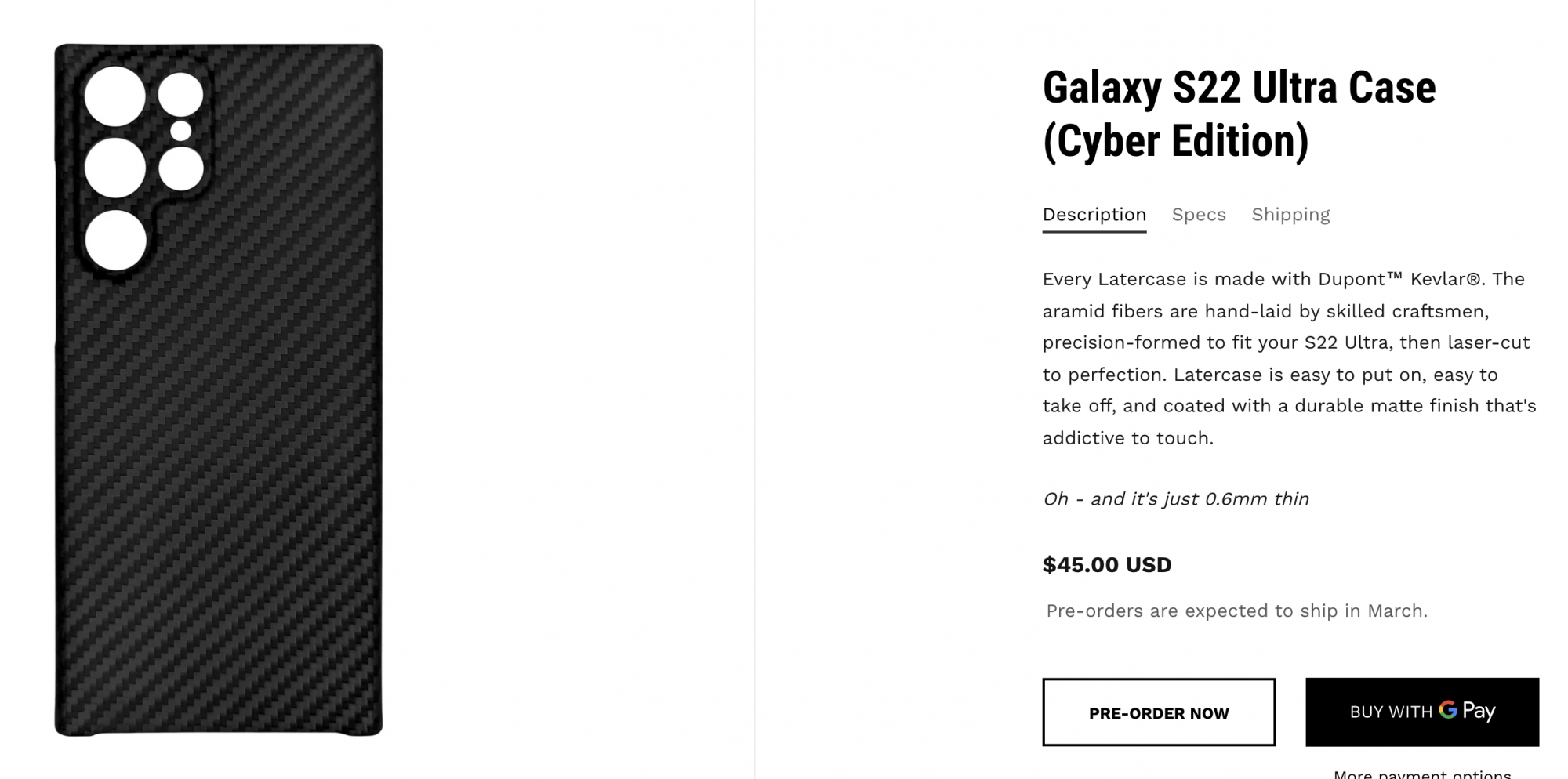Select the $45.00 USD price text
This screenshot has height=779, width=1568.
1106,565
